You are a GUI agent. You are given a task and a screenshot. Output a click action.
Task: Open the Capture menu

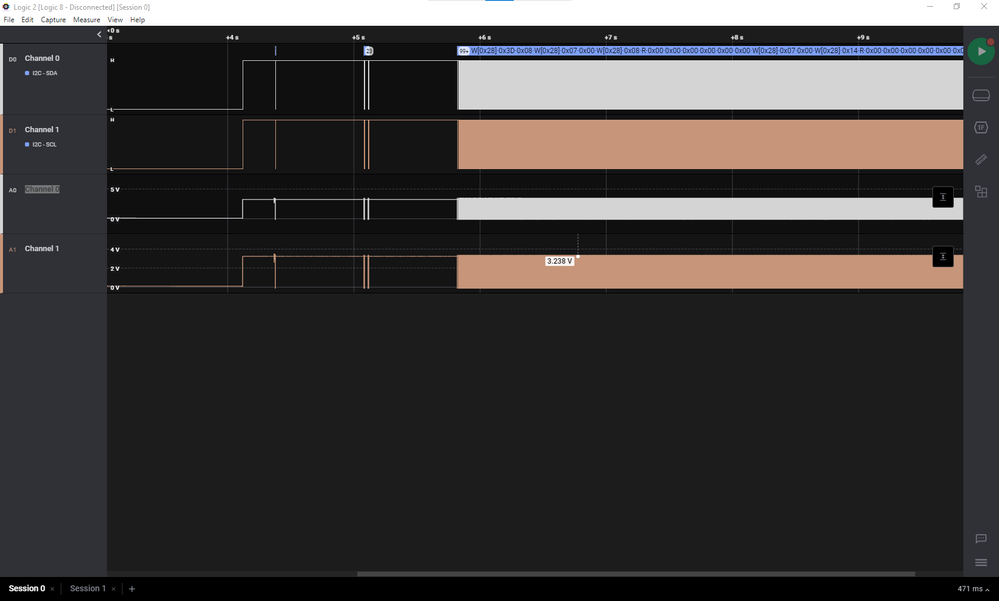tap(54, 20)
